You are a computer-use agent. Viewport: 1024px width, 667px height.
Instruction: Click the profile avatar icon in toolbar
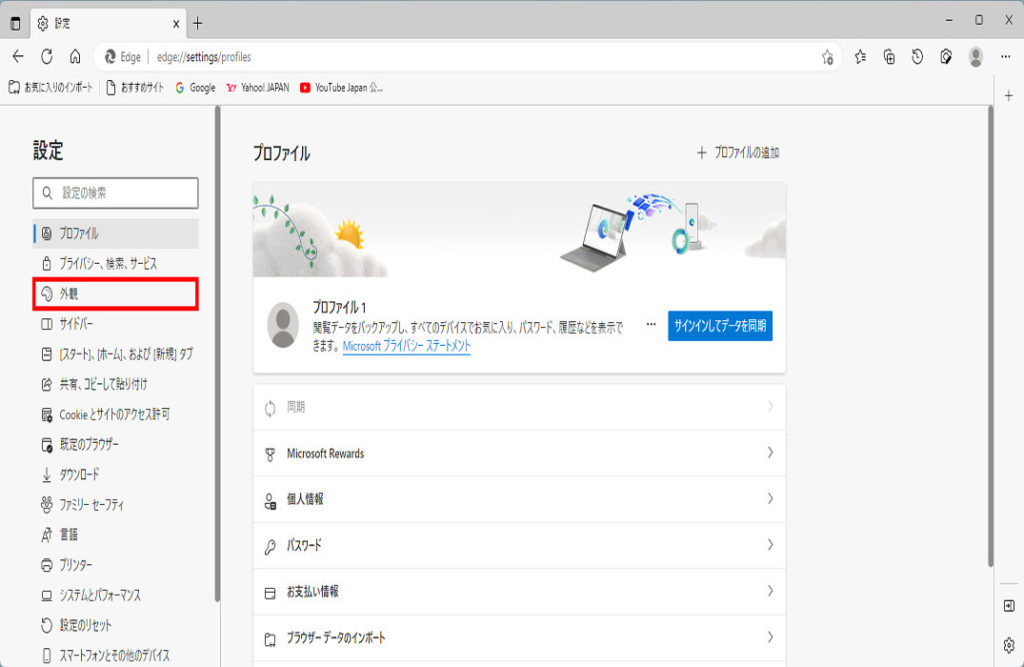pos(975,57)
